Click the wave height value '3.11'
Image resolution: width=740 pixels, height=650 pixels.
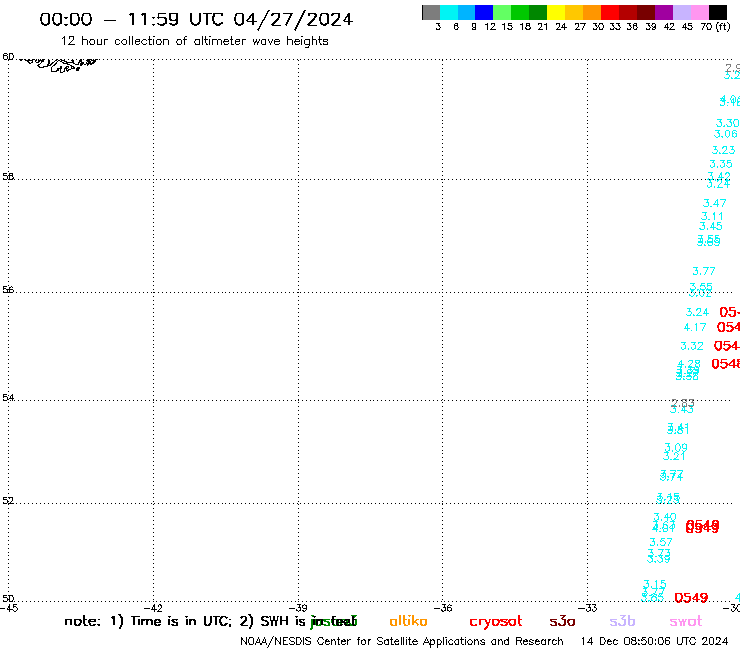click(x=712, y=216)
